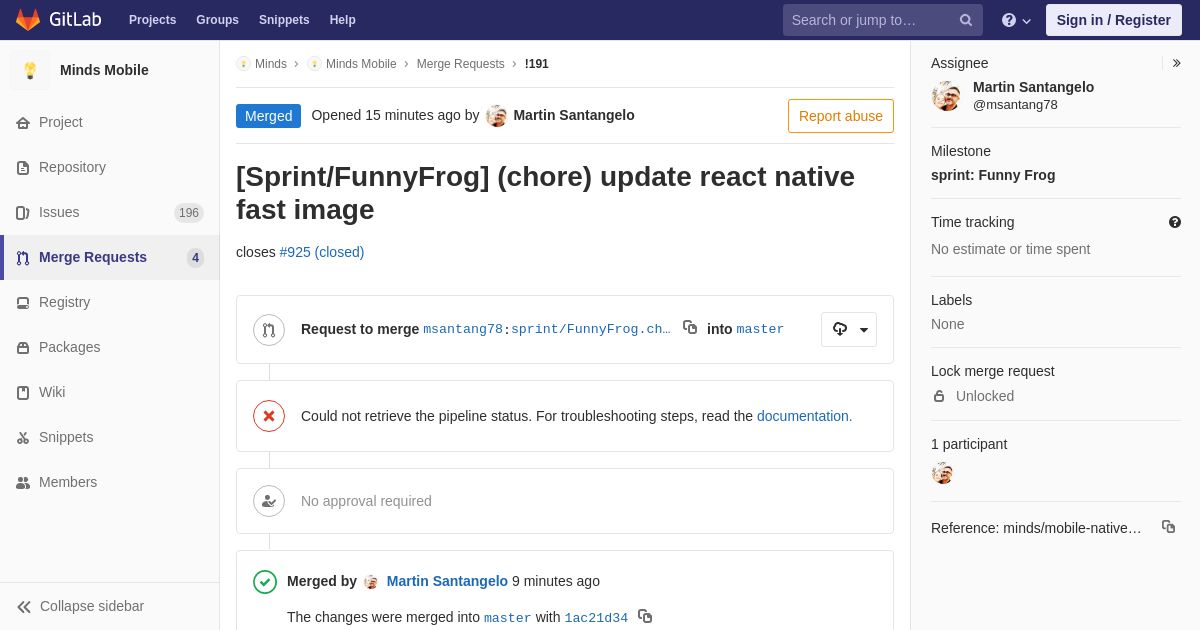The image size is (1200, 630).
Task: Click the time tracking help icon
Action: (1175, 222)
